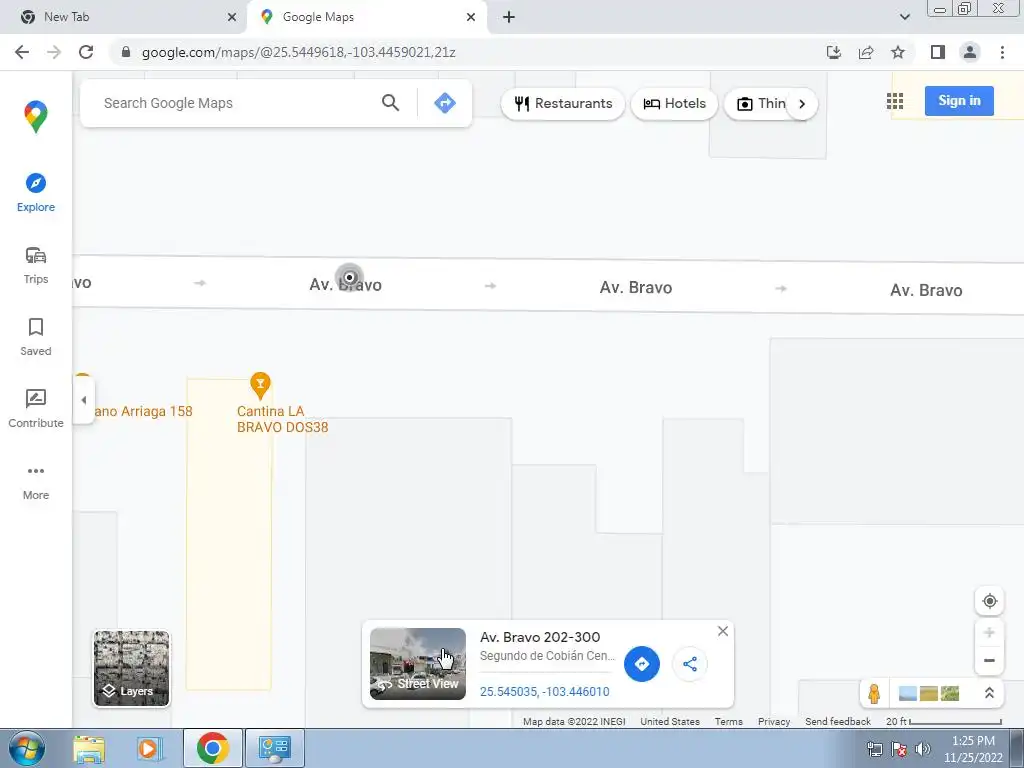Open the Chrome three-dot menu
The height and width of the screenshot is (768, 1024).
[x=1002, y=52]
